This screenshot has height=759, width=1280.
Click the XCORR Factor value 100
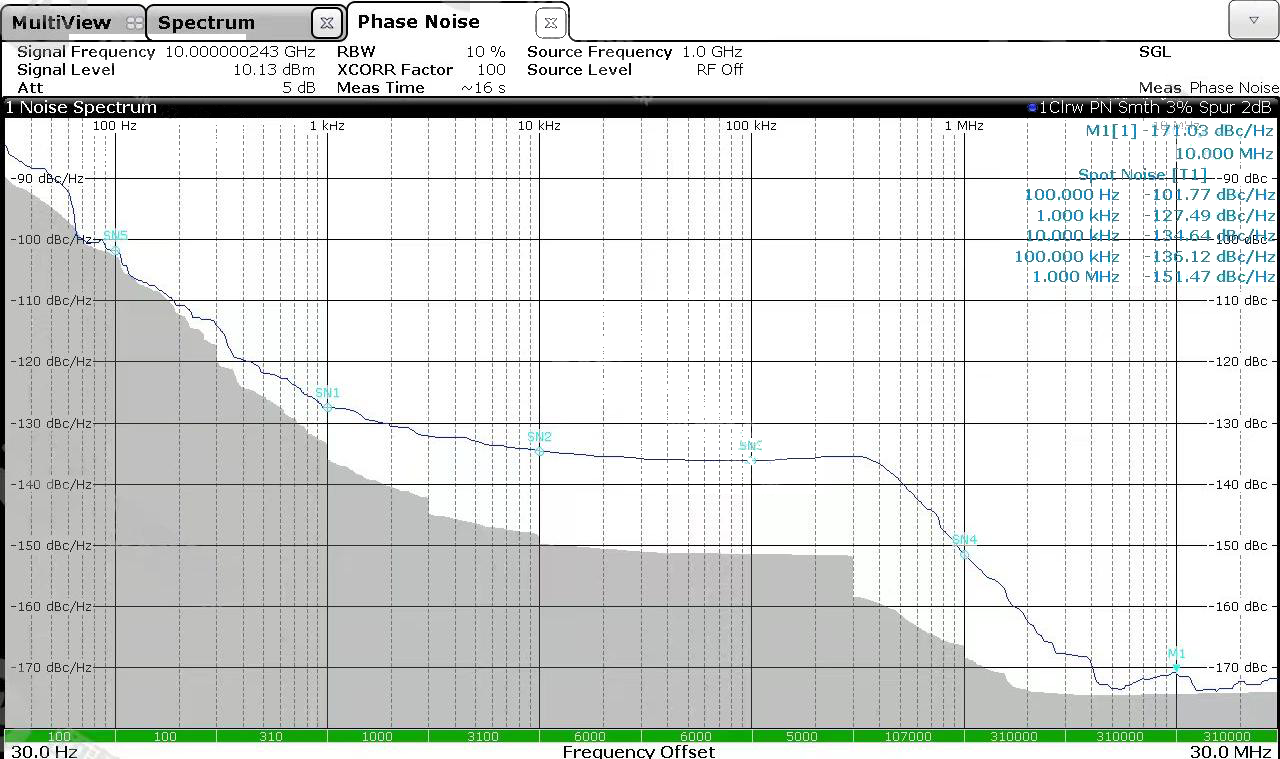491,69
